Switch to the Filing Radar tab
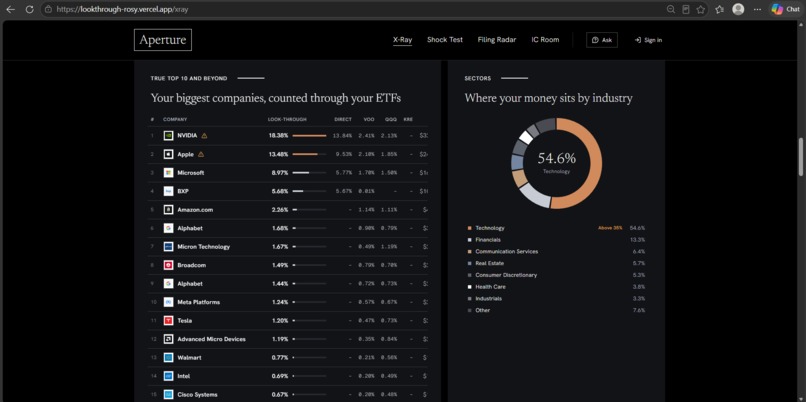 (x=497, y=40)
